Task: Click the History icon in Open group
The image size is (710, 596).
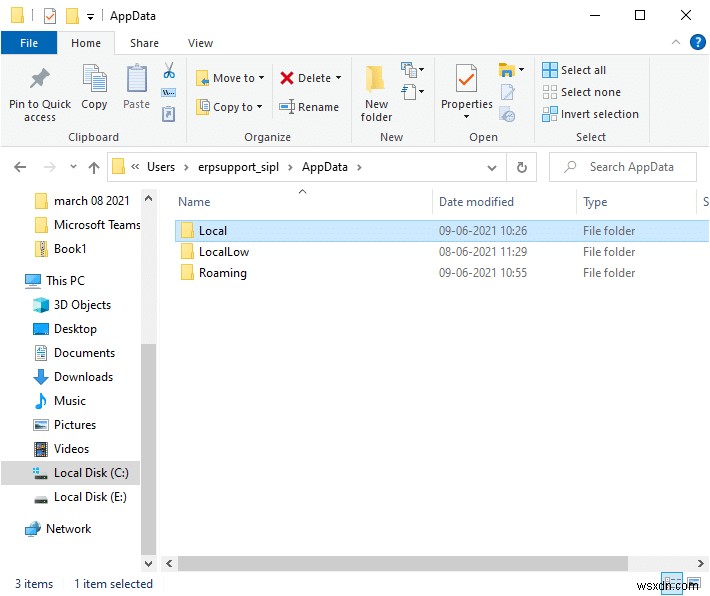Action: [507, 114]
